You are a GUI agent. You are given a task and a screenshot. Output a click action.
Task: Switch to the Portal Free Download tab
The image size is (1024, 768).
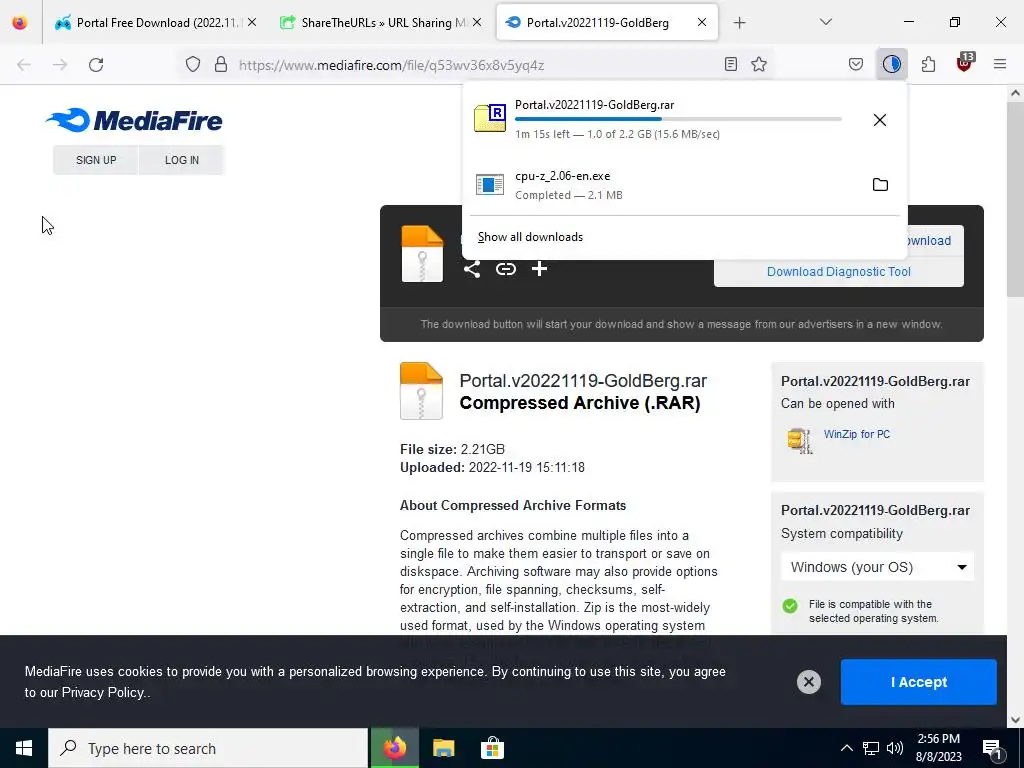[156, 22]
